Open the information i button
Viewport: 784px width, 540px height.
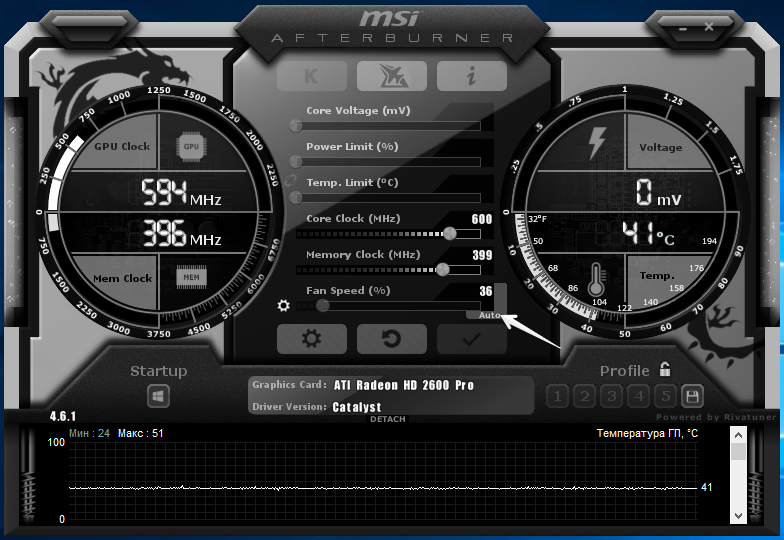tap(472, 76)
